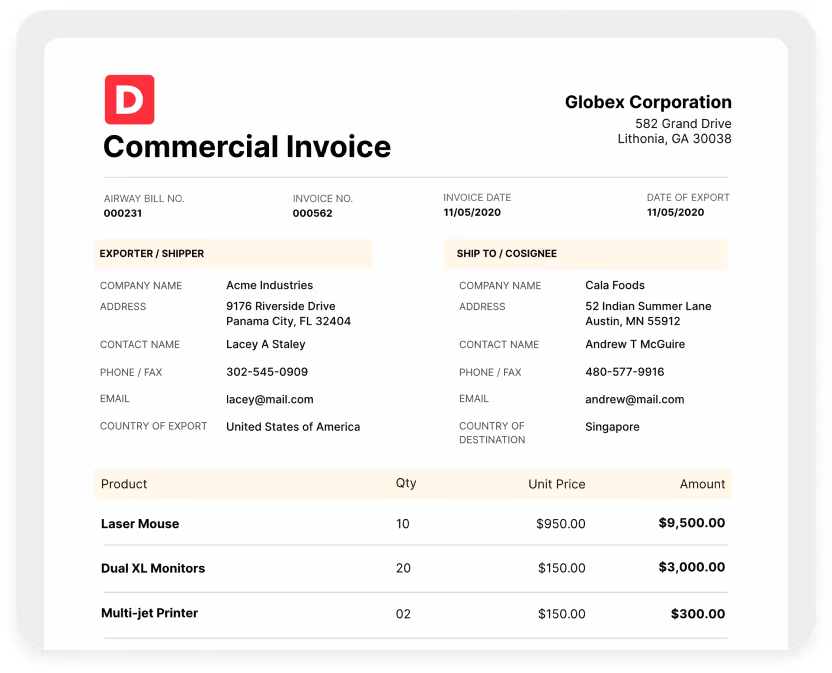The width and height of the screenshot is (832, 673).
Task: Click the AIRWAY BILL NO. label
Action: (x=144, y=199)
